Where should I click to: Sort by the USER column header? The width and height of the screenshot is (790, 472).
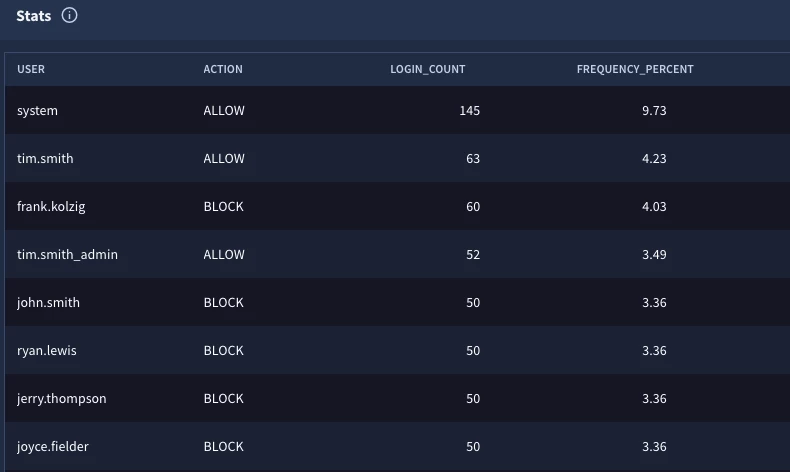31,69
